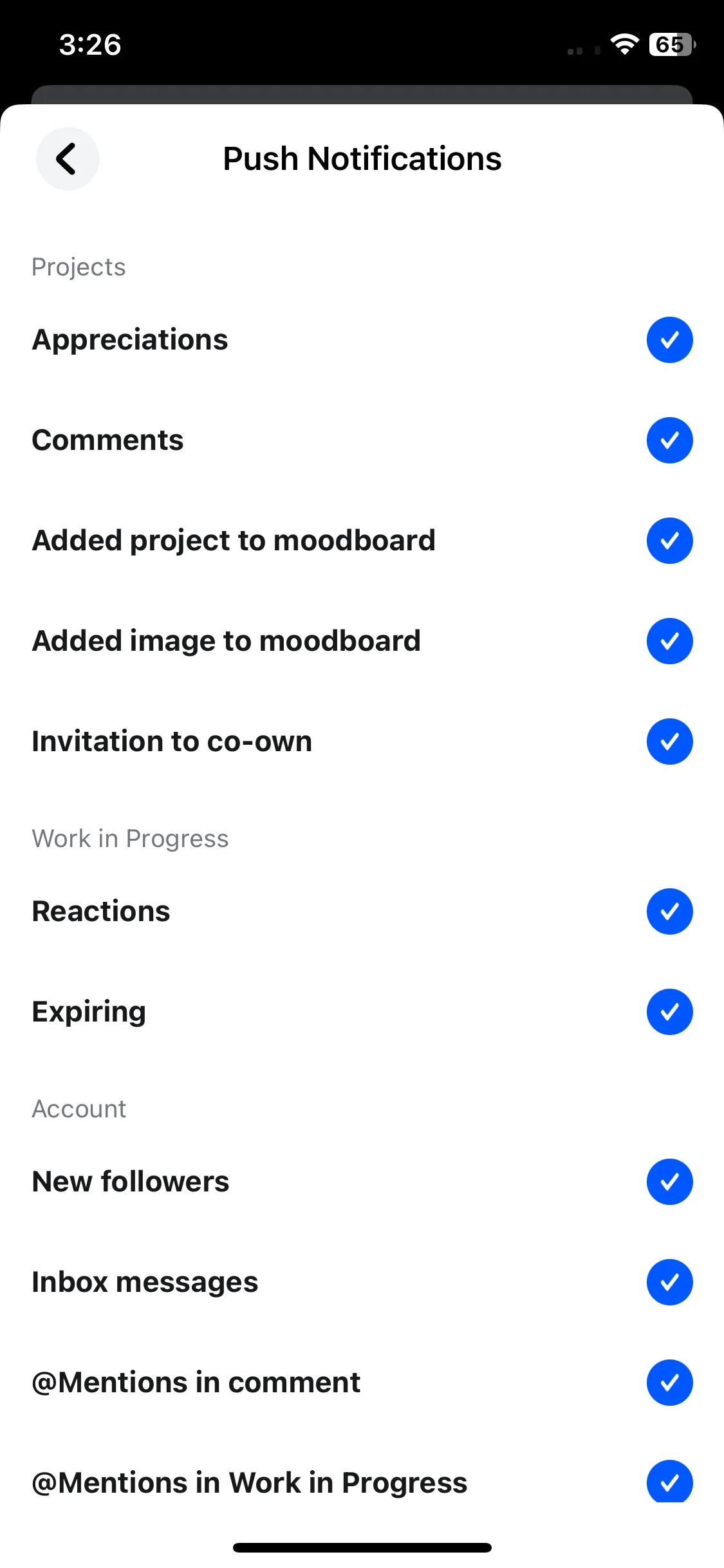724x1568 pixels.
Task: Tap the Wi-Fi status icon
Action: [624, 44]
